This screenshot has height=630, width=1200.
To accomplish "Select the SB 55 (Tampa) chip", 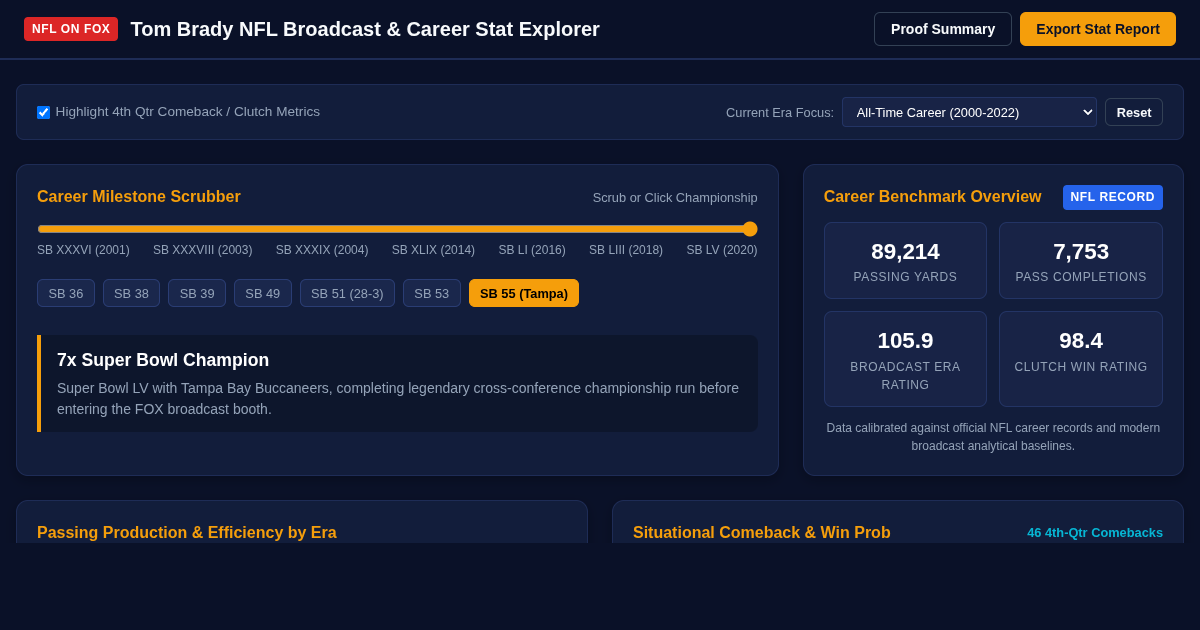I will 524,293.
